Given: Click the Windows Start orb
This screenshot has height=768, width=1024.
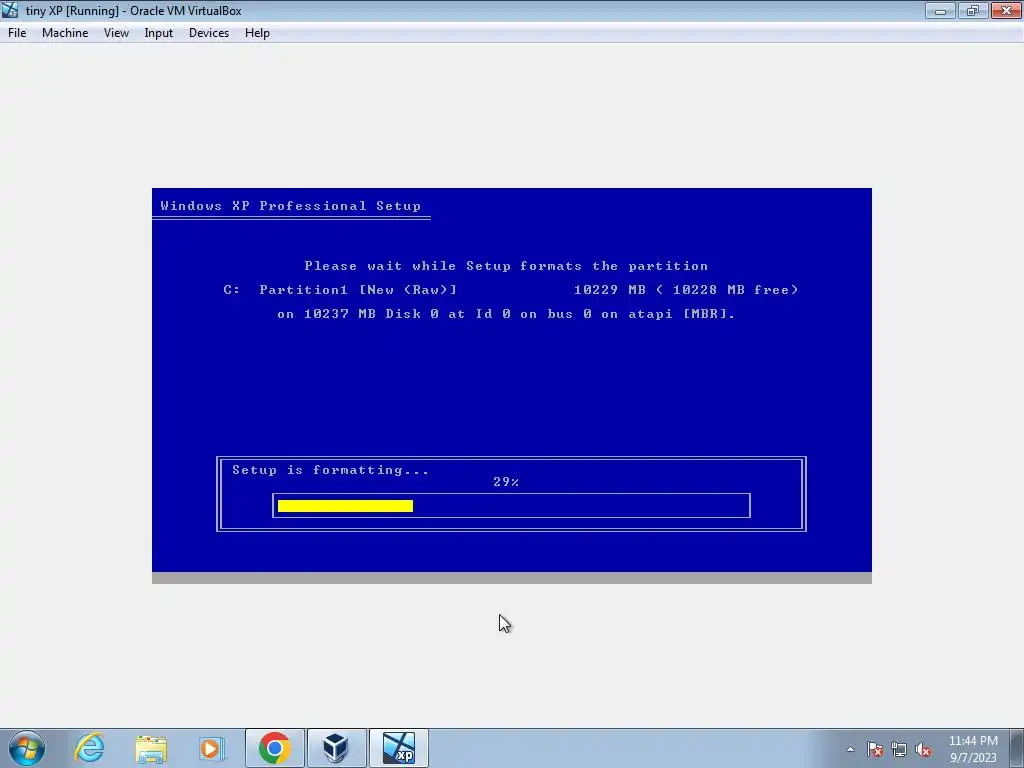Looking at the screenshot, I should [27, 748].
